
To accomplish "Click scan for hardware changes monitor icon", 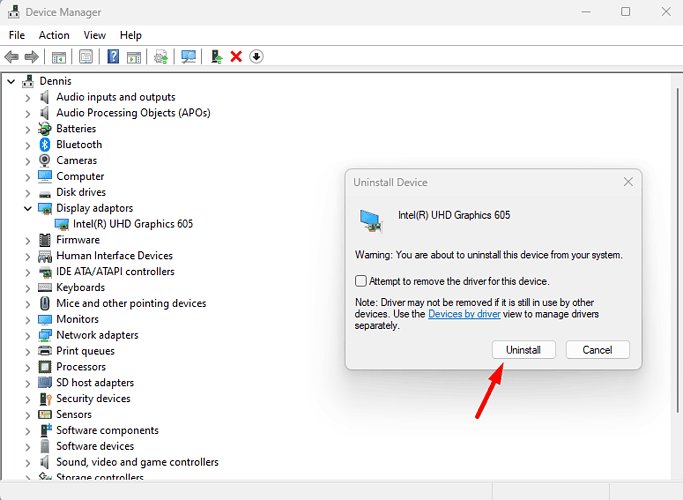I will click(188, 57).
